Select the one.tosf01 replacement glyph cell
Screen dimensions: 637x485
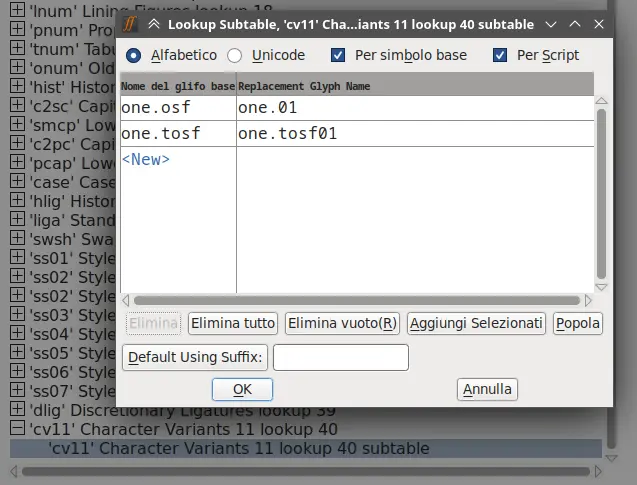pyautogui.click(x=415, y=134)
